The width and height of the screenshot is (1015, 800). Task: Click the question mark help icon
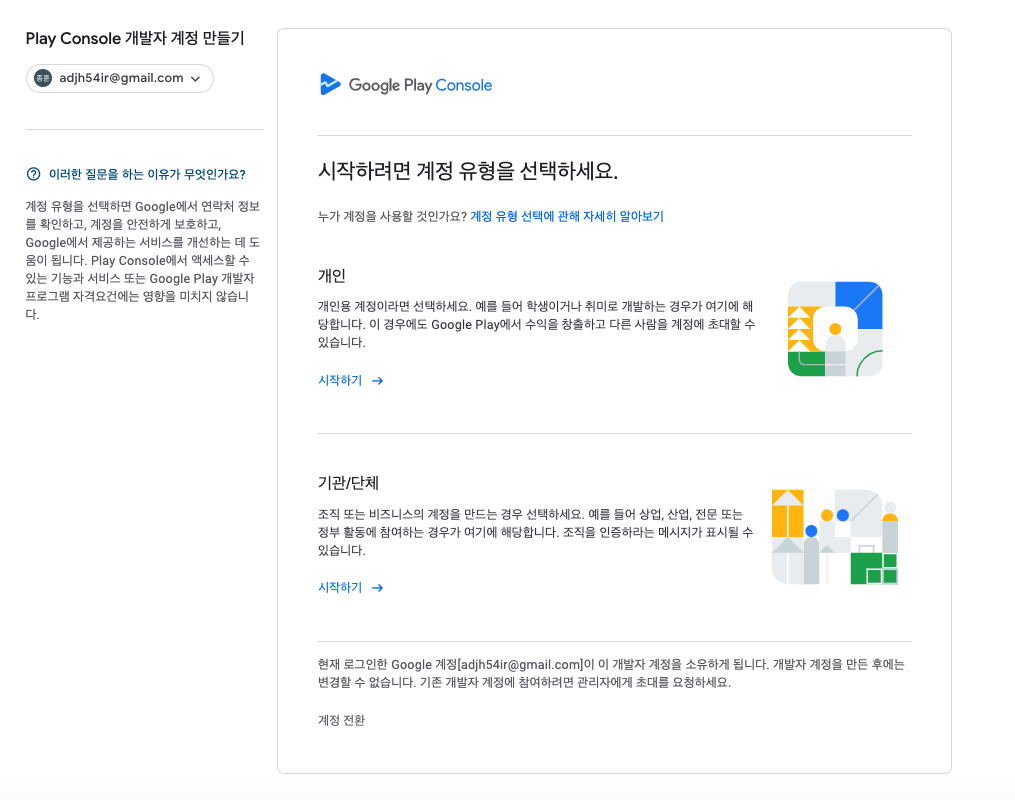pyautogui.click(x=33, y=174)
